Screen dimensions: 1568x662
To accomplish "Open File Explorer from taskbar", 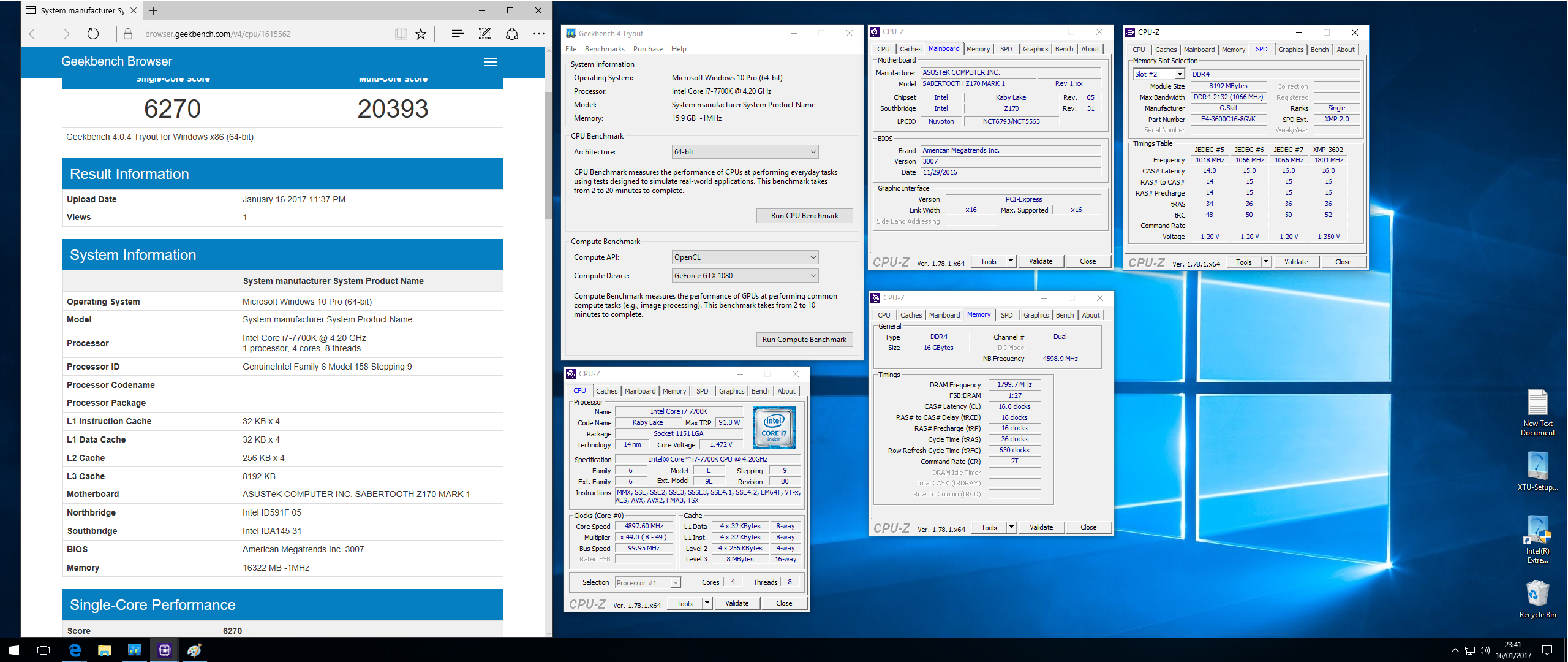I will click(x=105, y=650).
